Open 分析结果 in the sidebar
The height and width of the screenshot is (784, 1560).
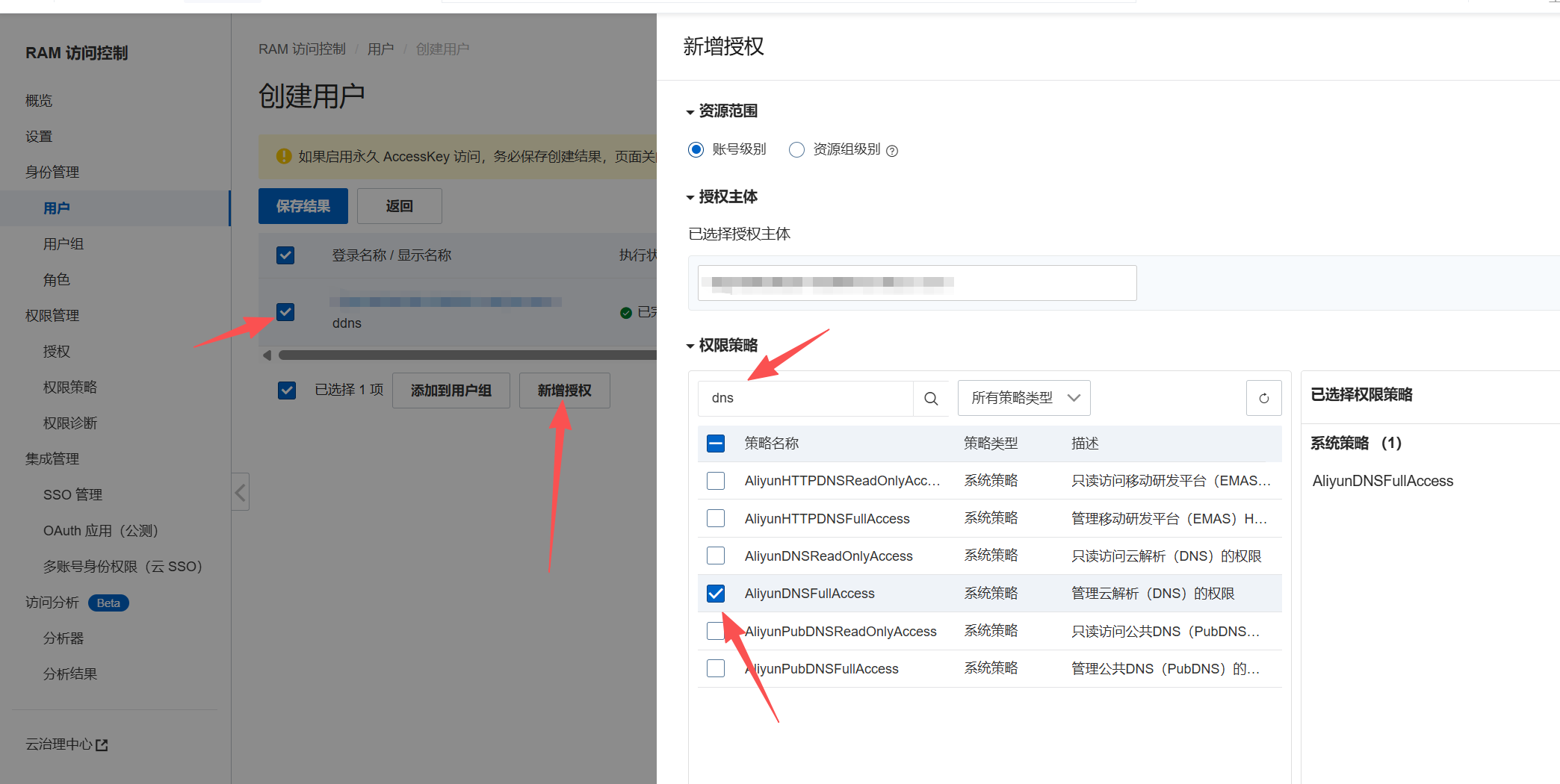click(x=70, y=674)
